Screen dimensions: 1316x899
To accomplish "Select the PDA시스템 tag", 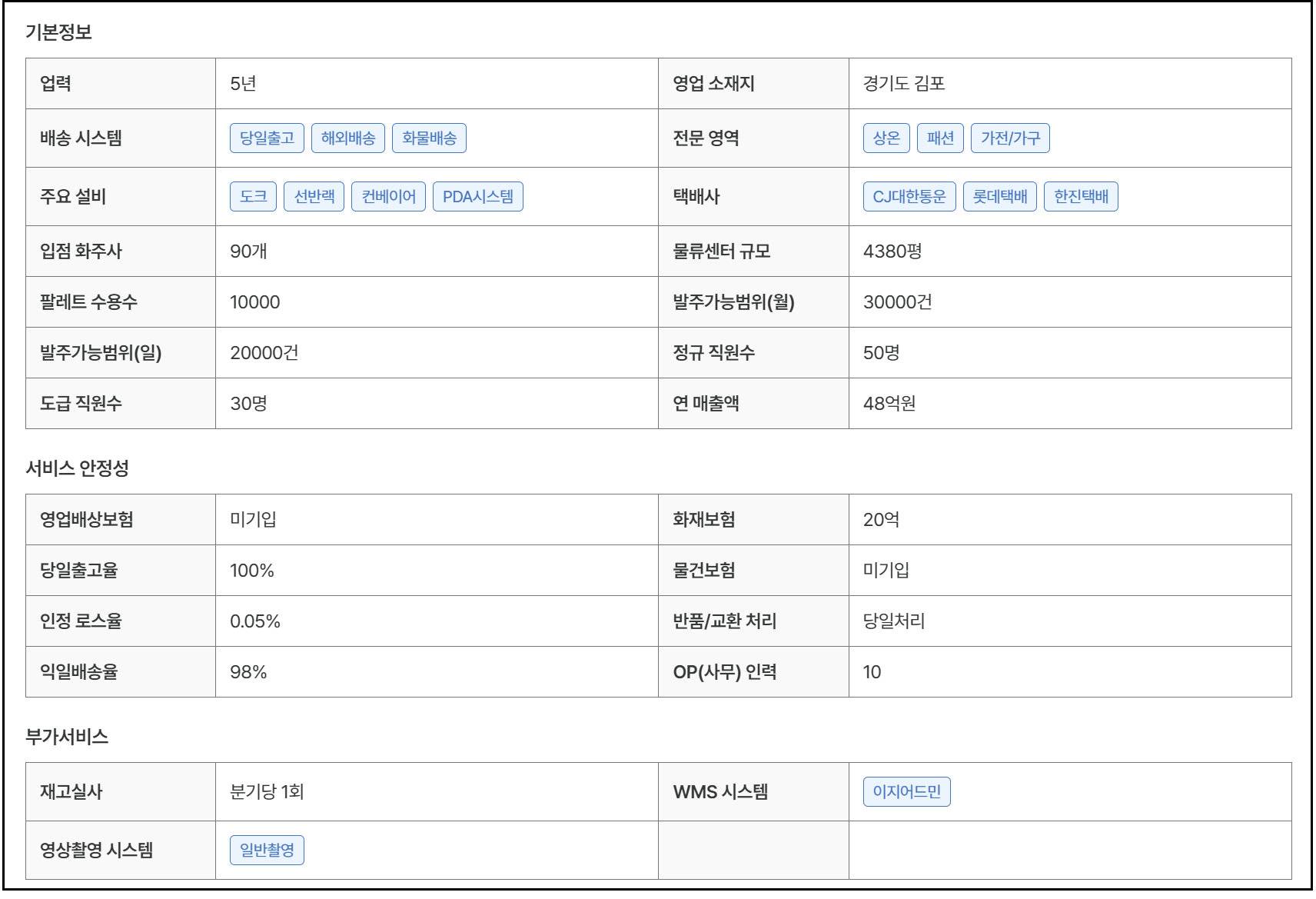I will 477,197.
